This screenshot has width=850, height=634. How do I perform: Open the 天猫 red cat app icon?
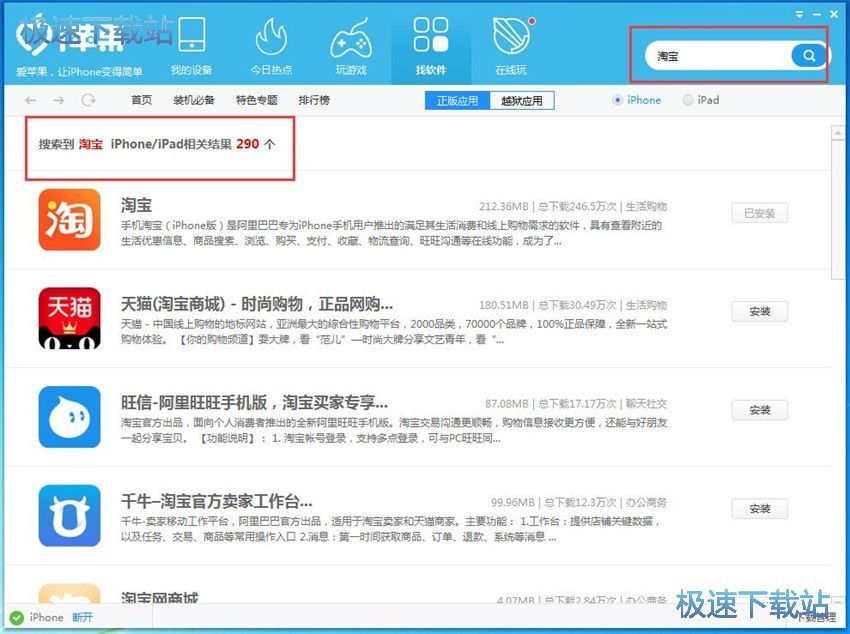tap(69, 318)
